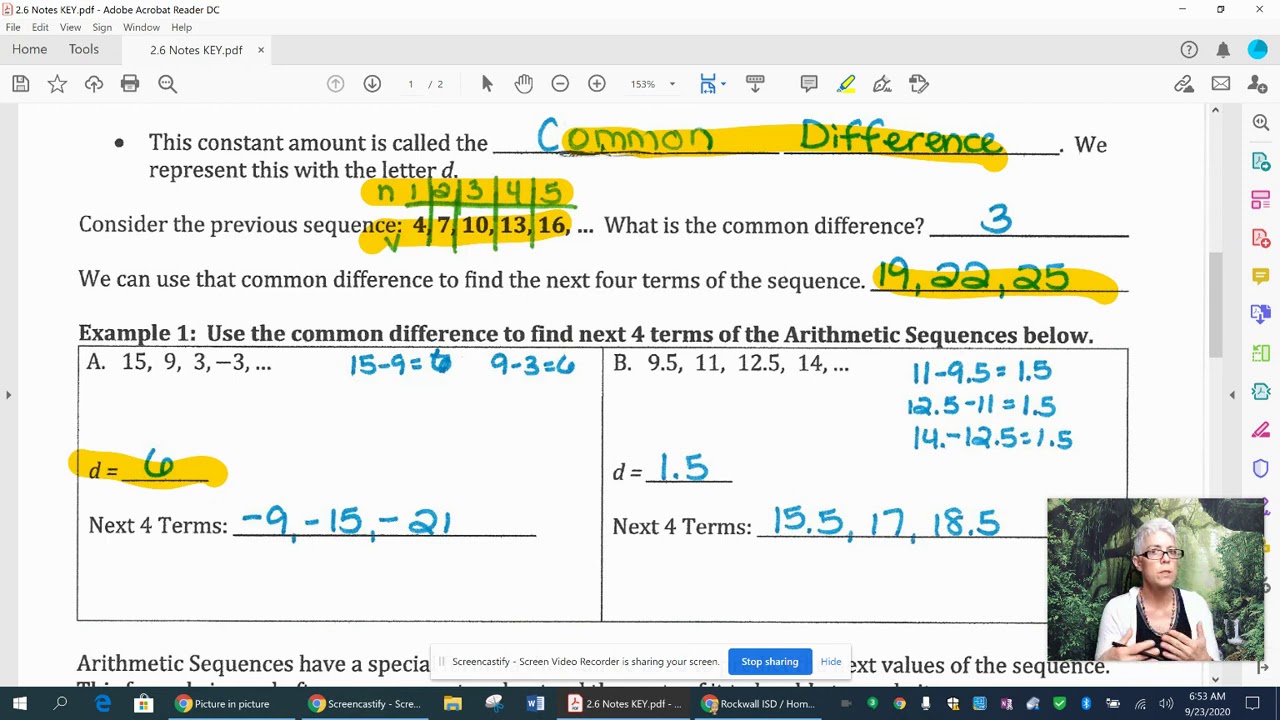Activate the selection arrow tool
Screen dimensions: 1280x720
(487, 84)
